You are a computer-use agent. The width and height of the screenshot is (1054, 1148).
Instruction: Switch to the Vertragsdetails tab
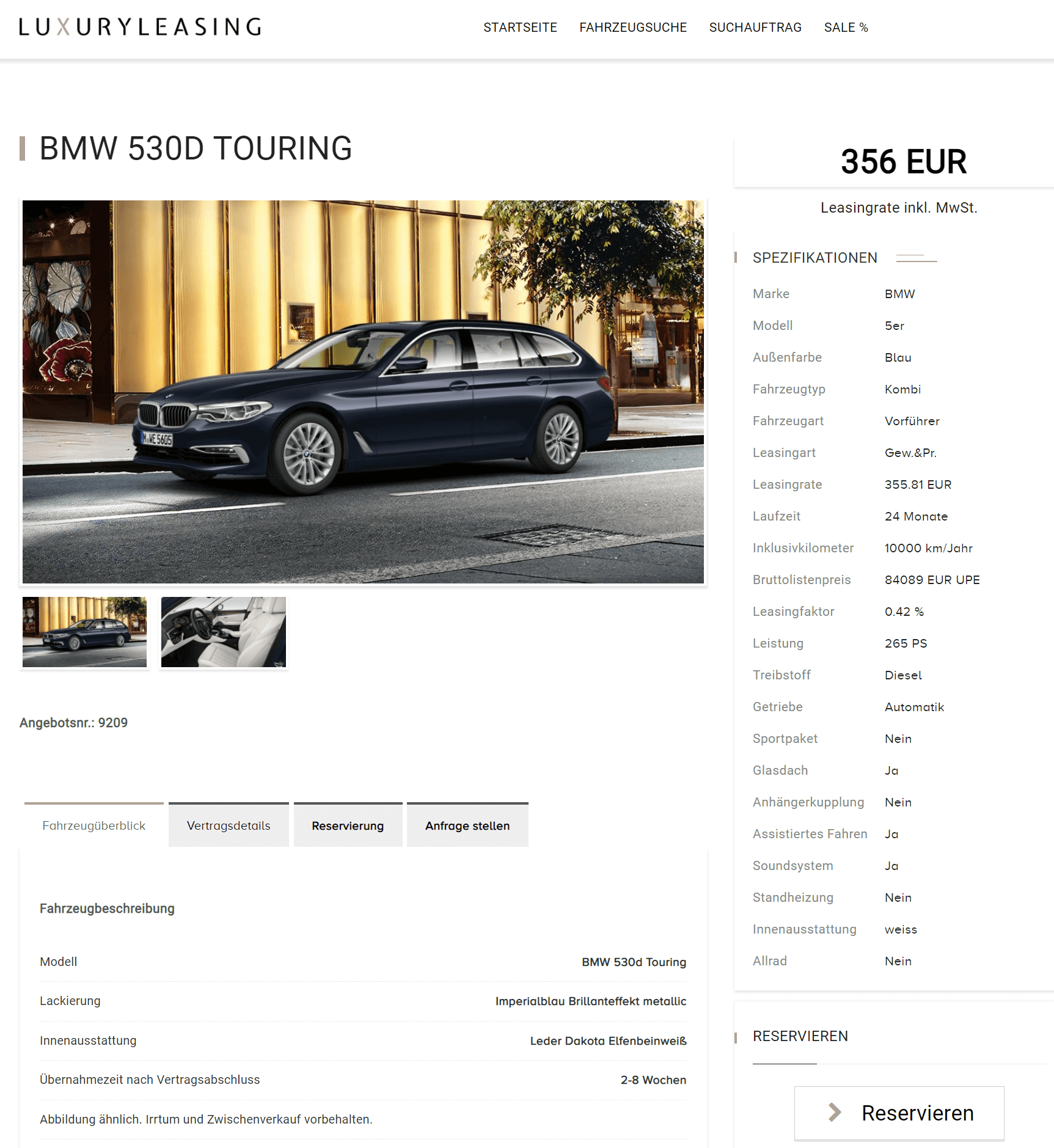click(229, 825)
